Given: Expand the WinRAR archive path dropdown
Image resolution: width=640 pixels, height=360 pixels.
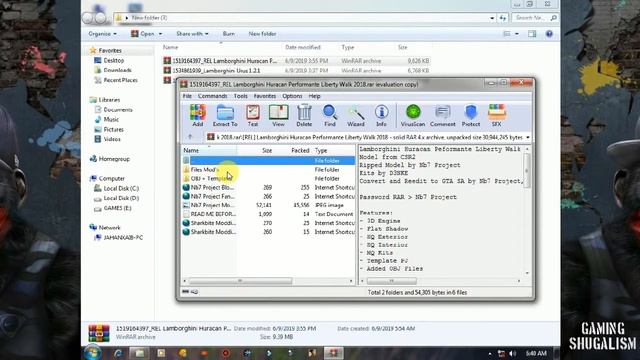Looking at the screenshot, I should pos(528,138).
